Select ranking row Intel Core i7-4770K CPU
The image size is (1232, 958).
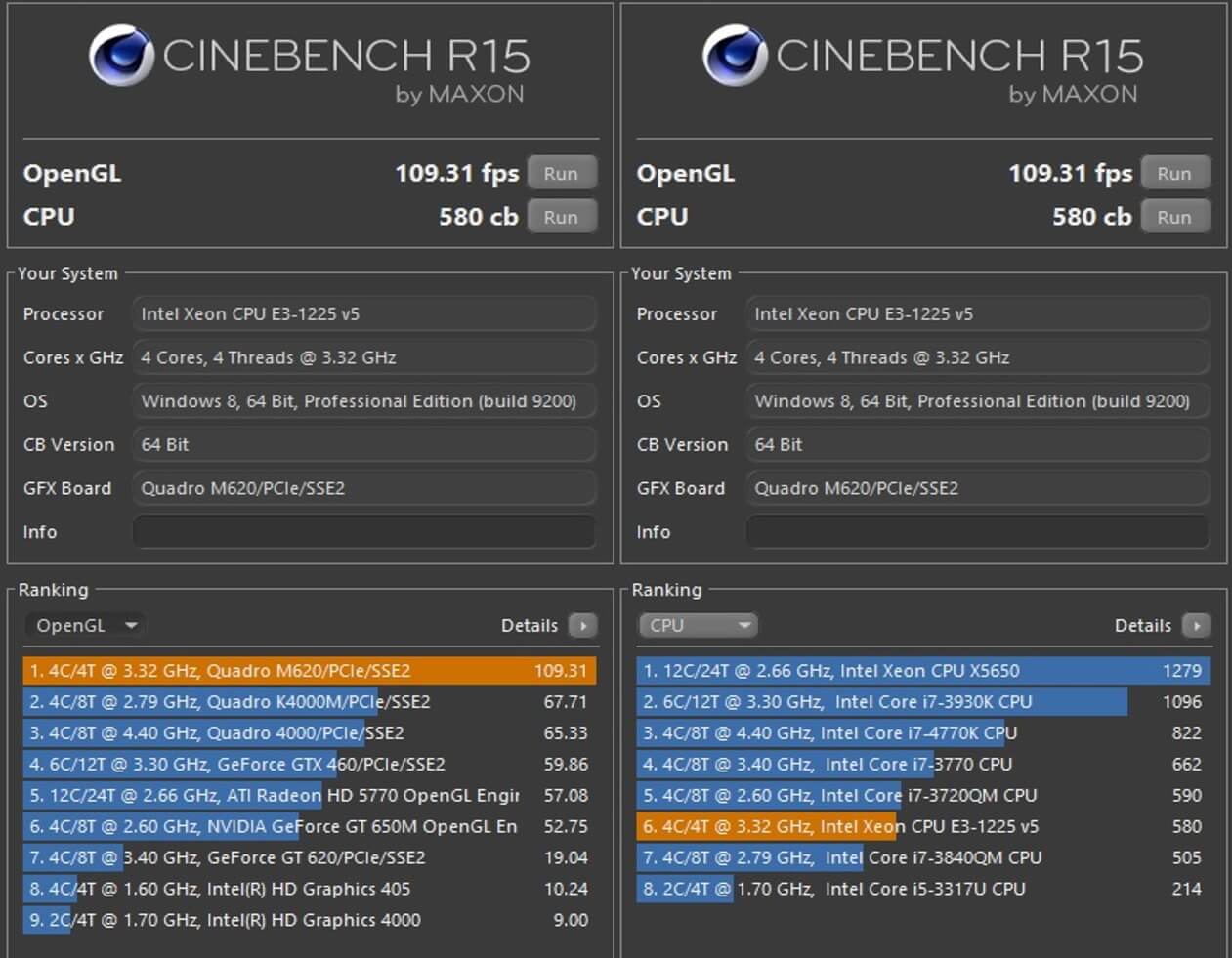tap(922, 733)
